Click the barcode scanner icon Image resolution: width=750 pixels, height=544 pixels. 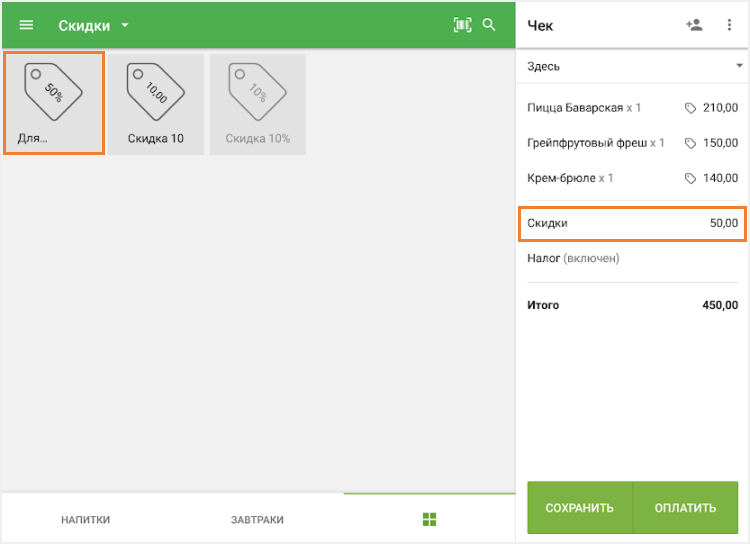coord(462,25)
